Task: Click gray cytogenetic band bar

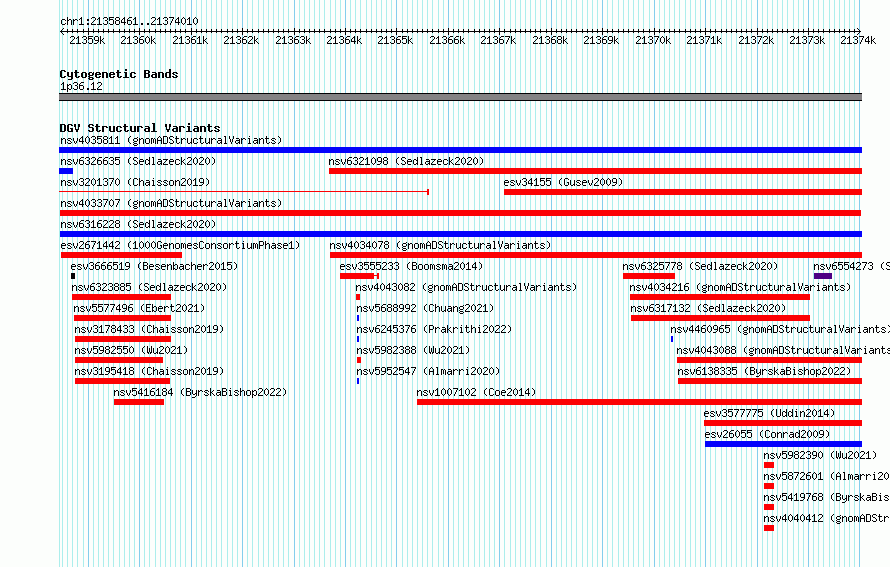Action: click(460, 97)
